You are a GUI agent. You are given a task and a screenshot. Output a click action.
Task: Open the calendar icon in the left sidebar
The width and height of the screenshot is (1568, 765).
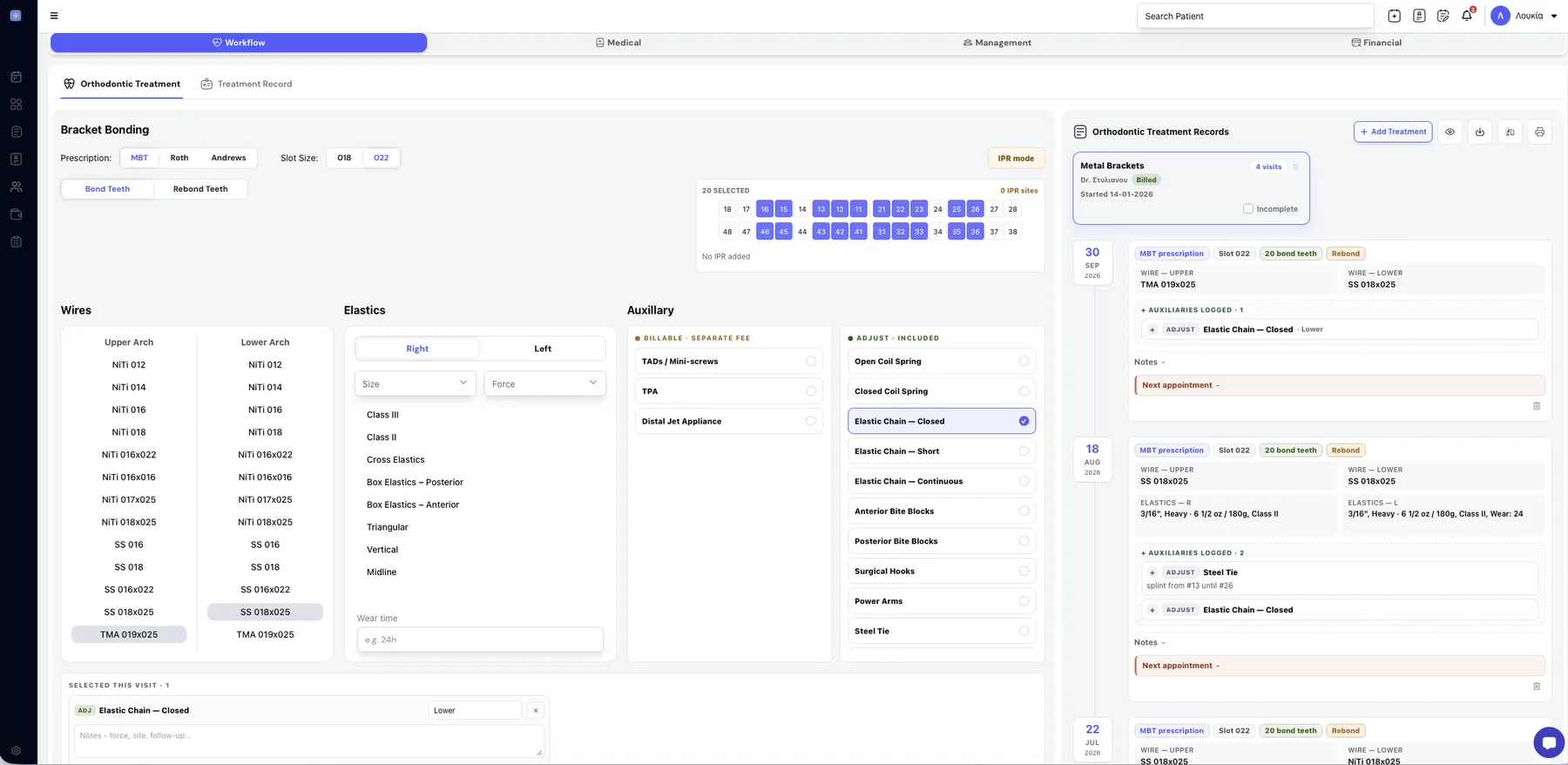[x=16, y=78]
